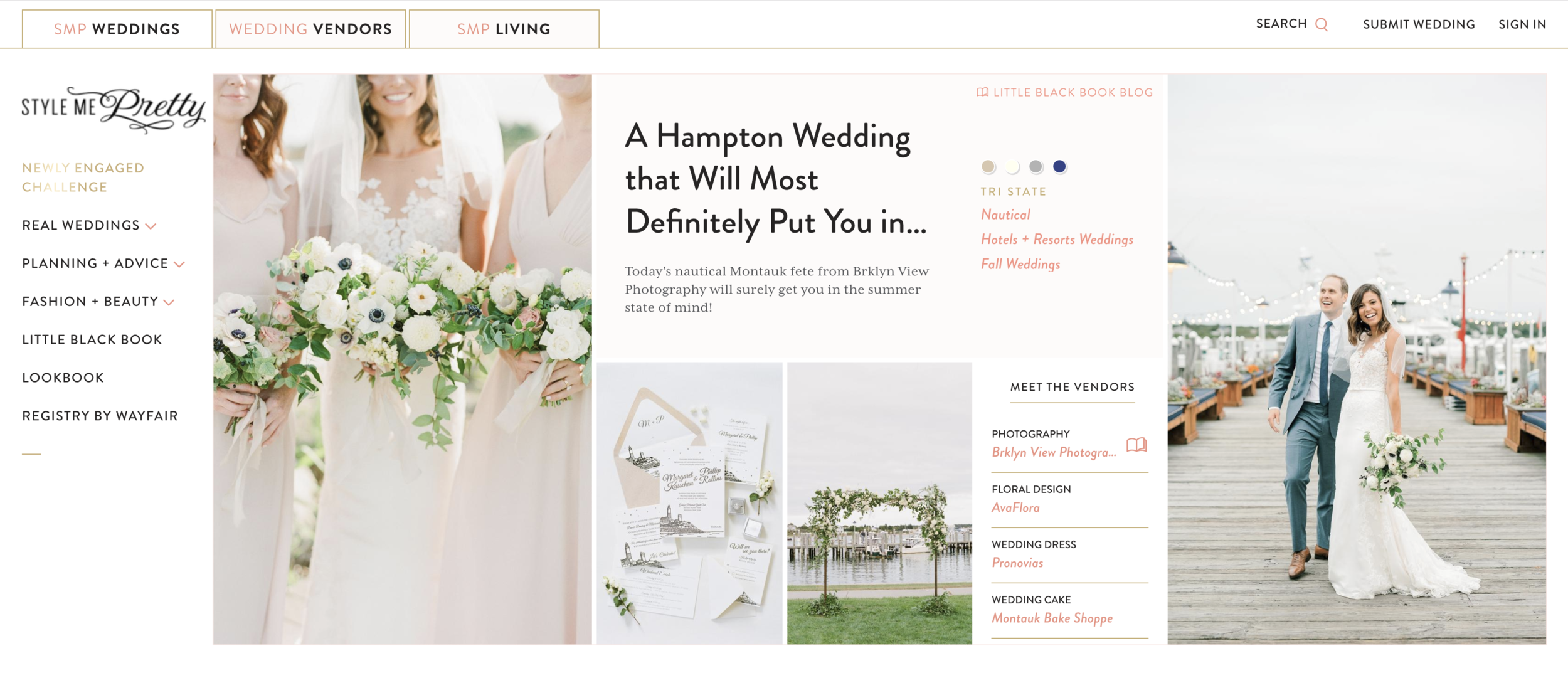1568x673 pixels.
Task: Open the Nautical category link
Action: coord(1005,214)
